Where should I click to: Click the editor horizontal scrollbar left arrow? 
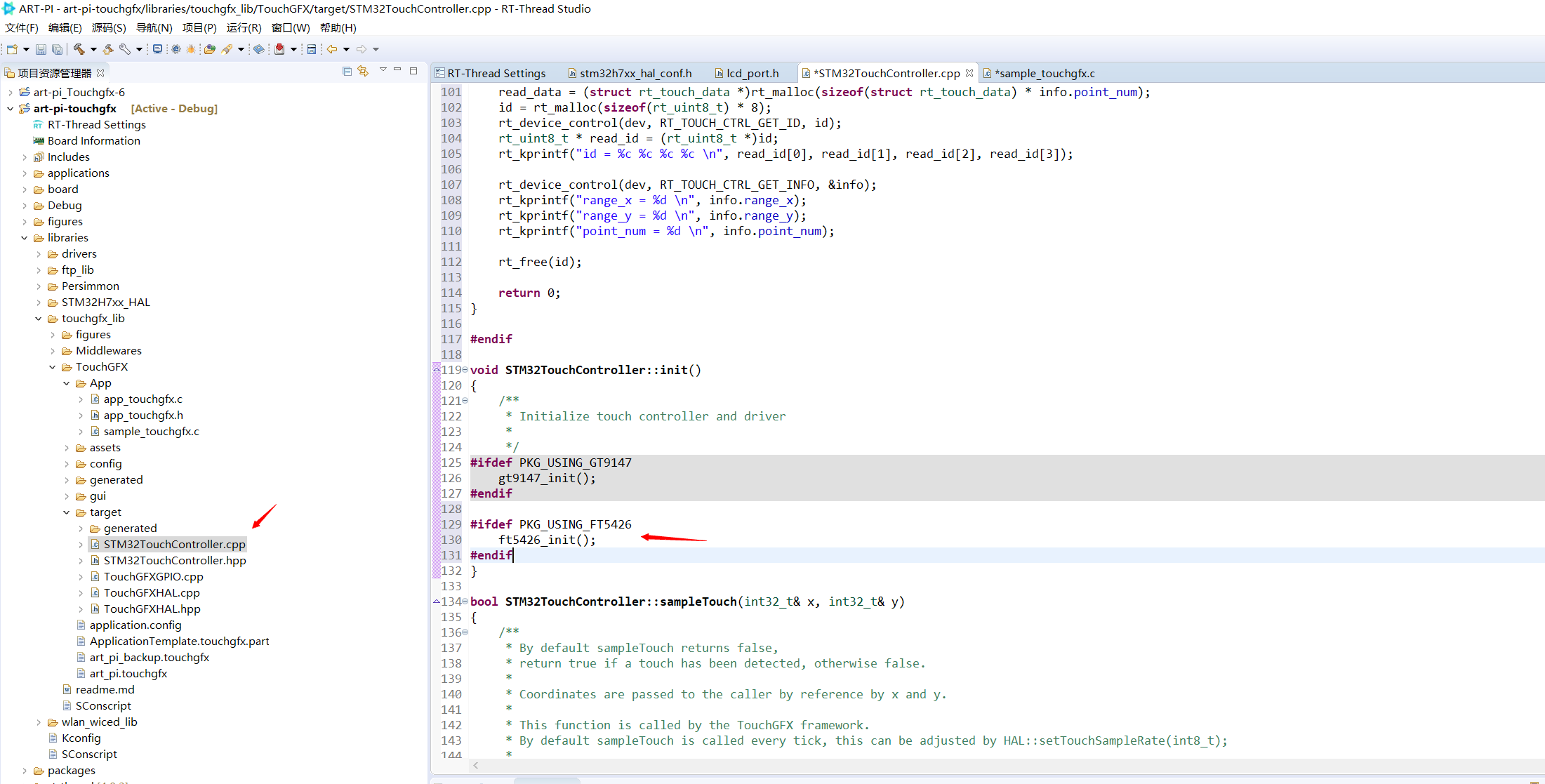[x=476, y=765]
